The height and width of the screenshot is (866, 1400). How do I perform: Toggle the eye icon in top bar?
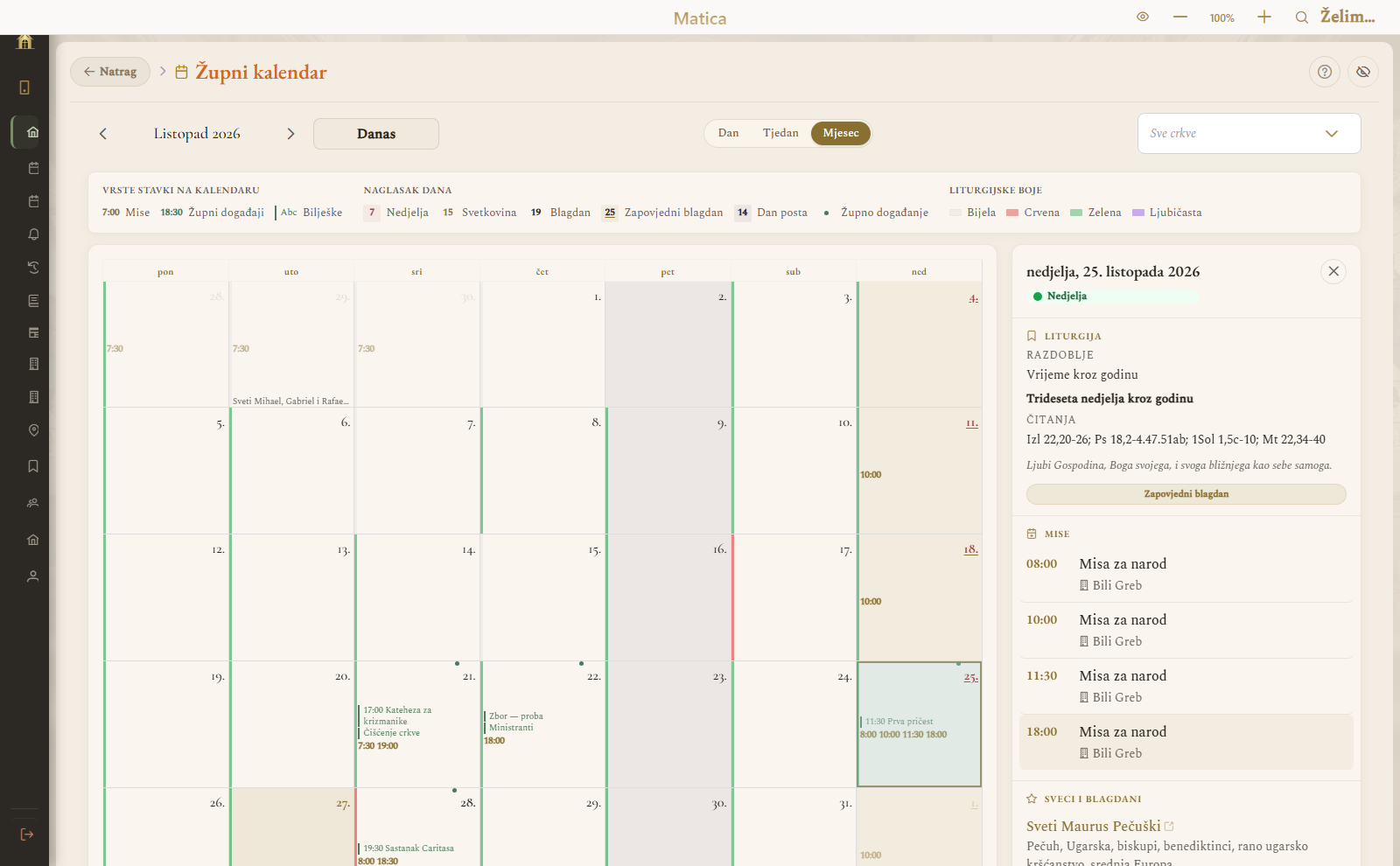pos(1143,17)
